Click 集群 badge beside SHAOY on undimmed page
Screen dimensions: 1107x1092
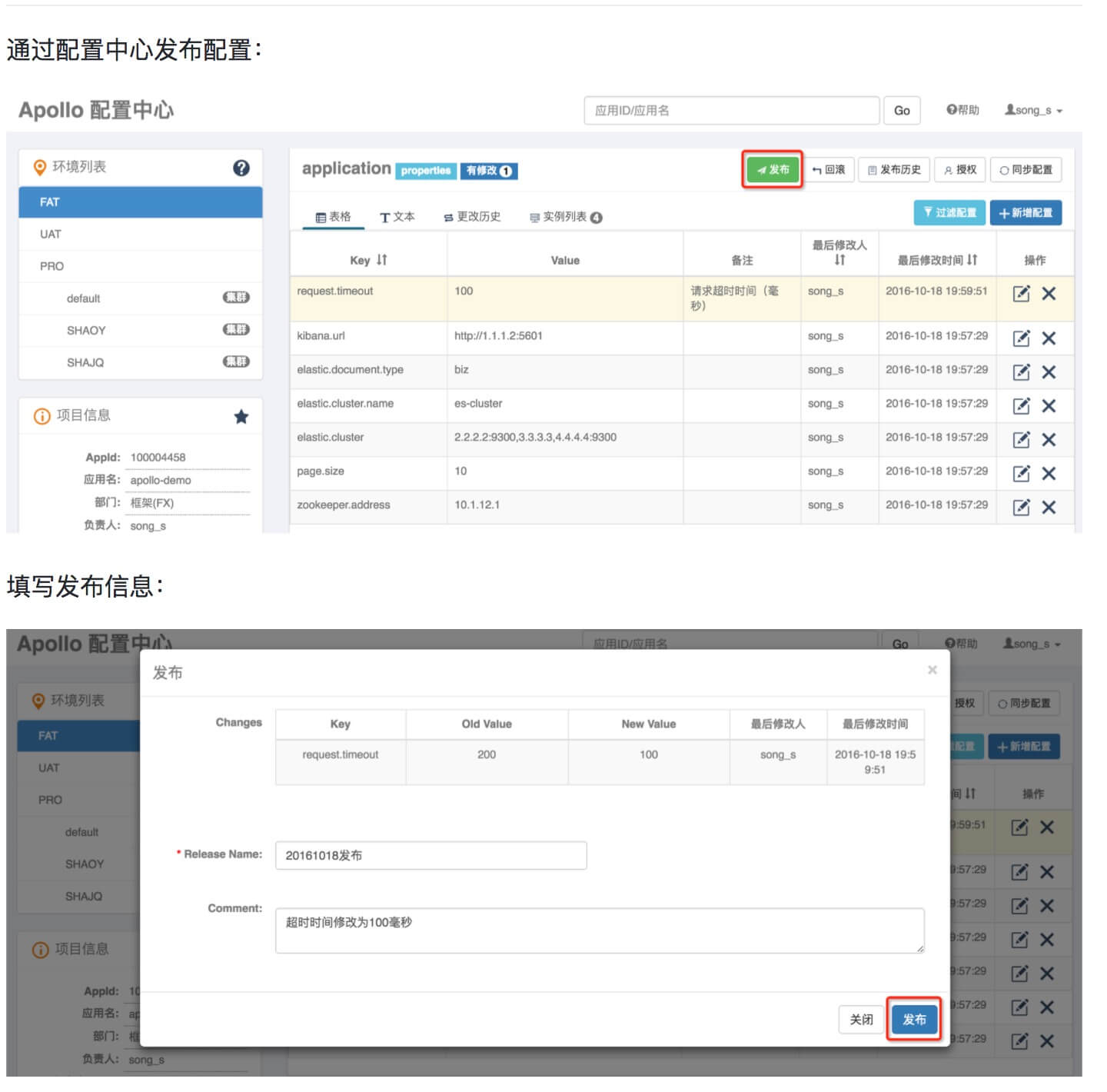tap(236, 330)
